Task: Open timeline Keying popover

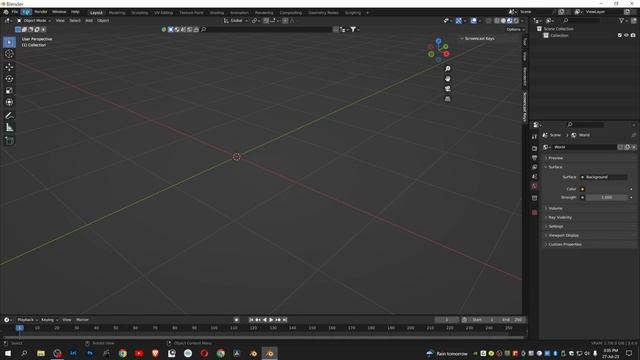Action: coord(49,320)
